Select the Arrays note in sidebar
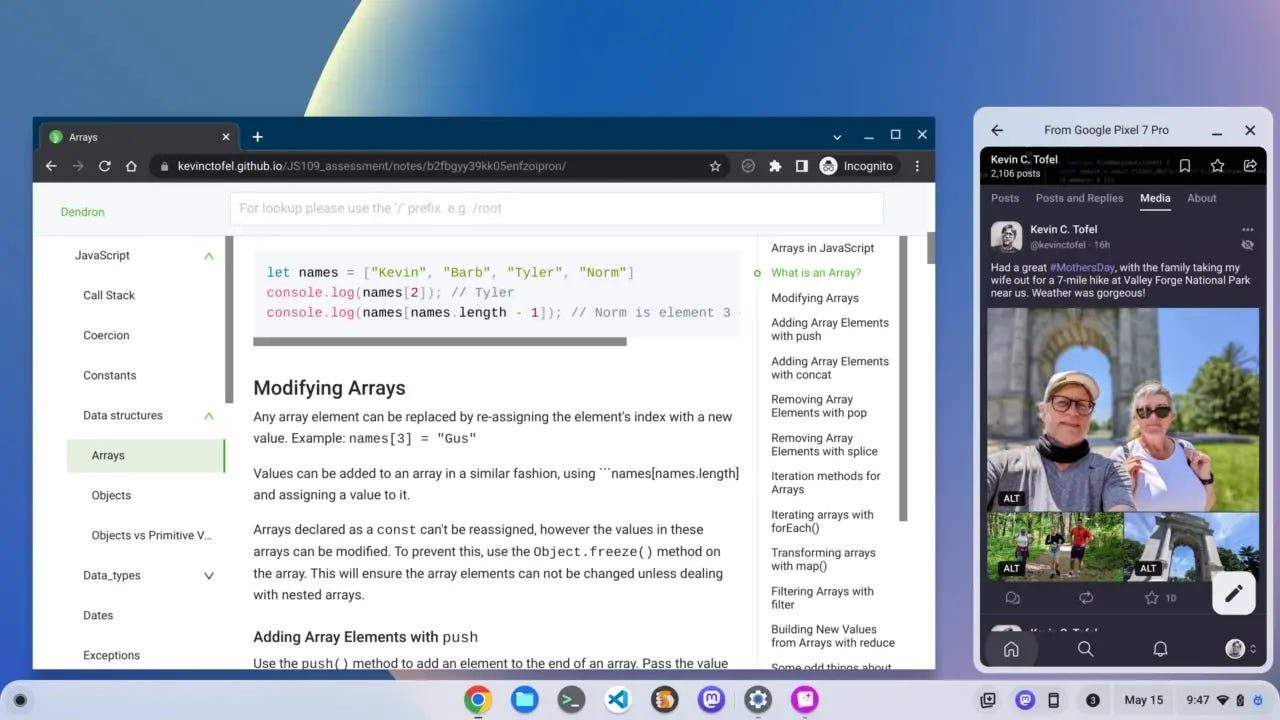 pyautogui.click(x=146, y=455)
